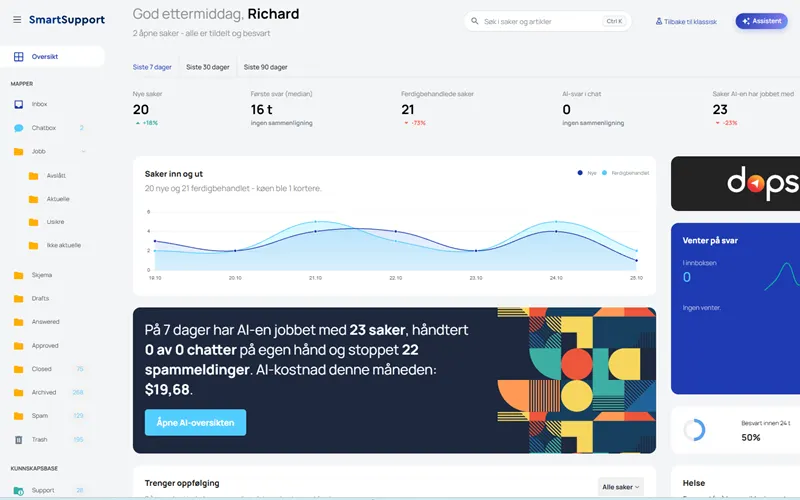Click the Saker inn og ut heading
800x500 pixels.
[173, 174]
